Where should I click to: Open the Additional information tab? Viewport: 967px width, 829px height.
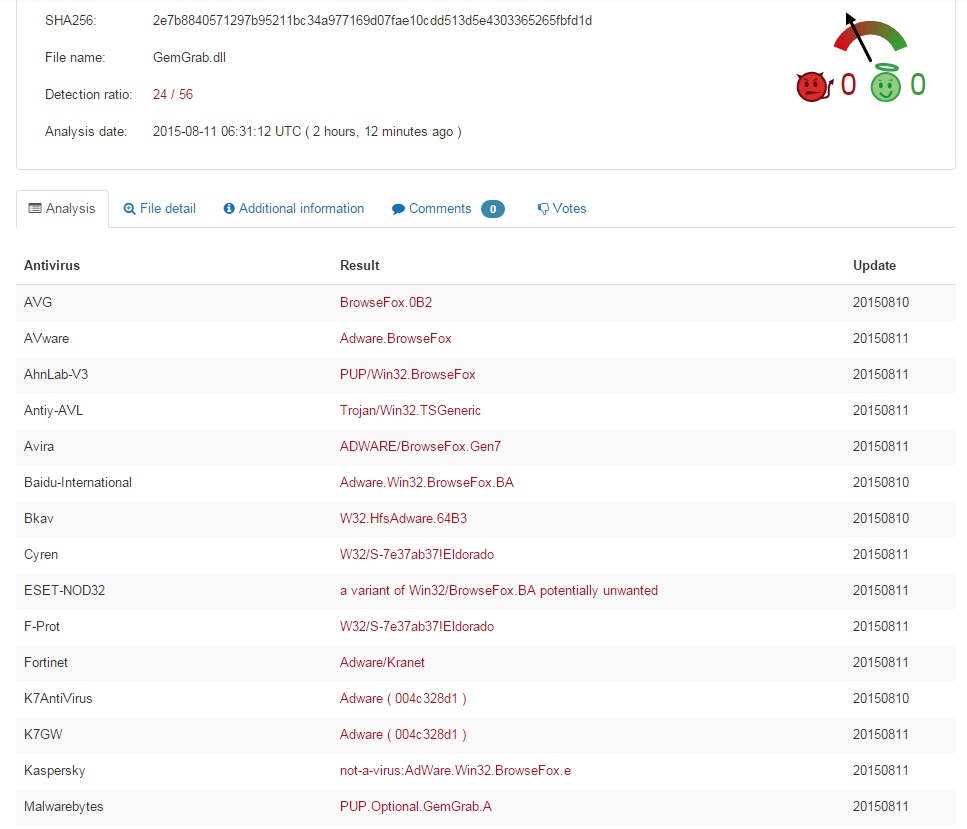pos(294,208)
